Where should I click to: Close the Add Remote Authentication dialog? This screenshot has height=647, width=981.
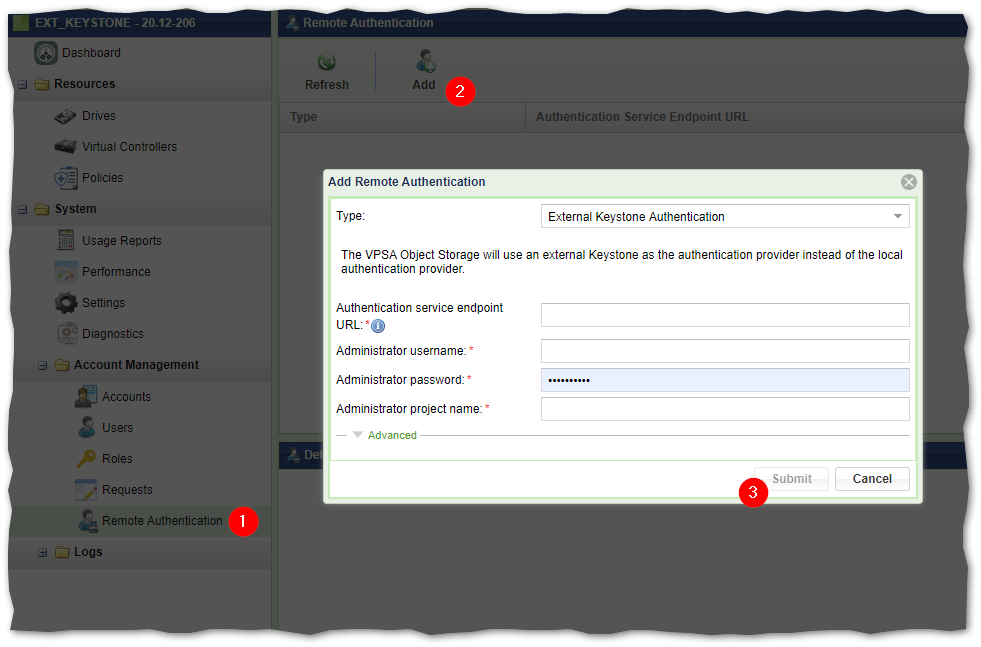[x=908, y=182]
